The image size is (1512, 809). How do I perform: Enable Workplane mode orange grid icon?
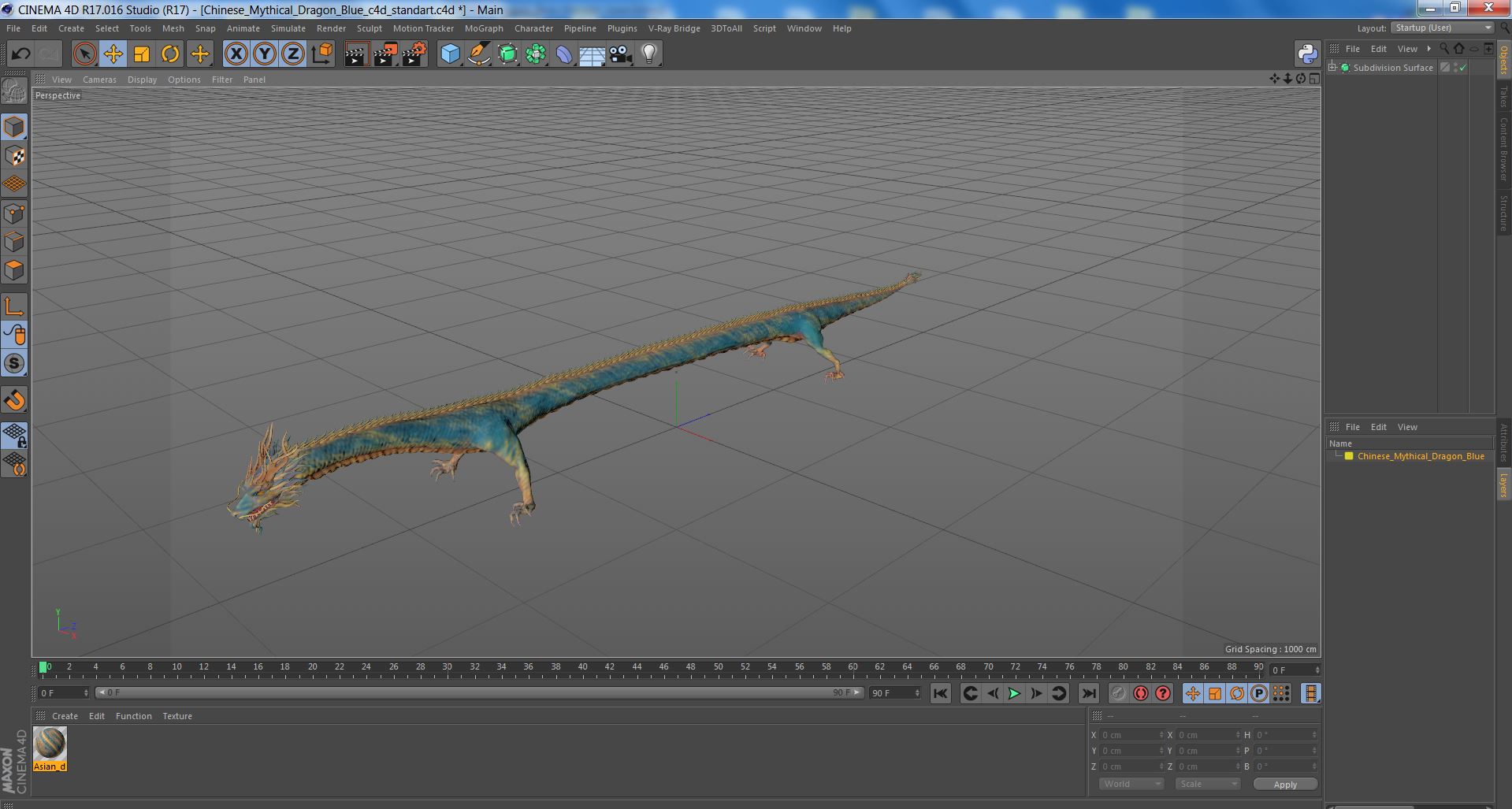(x=14, y=184)
